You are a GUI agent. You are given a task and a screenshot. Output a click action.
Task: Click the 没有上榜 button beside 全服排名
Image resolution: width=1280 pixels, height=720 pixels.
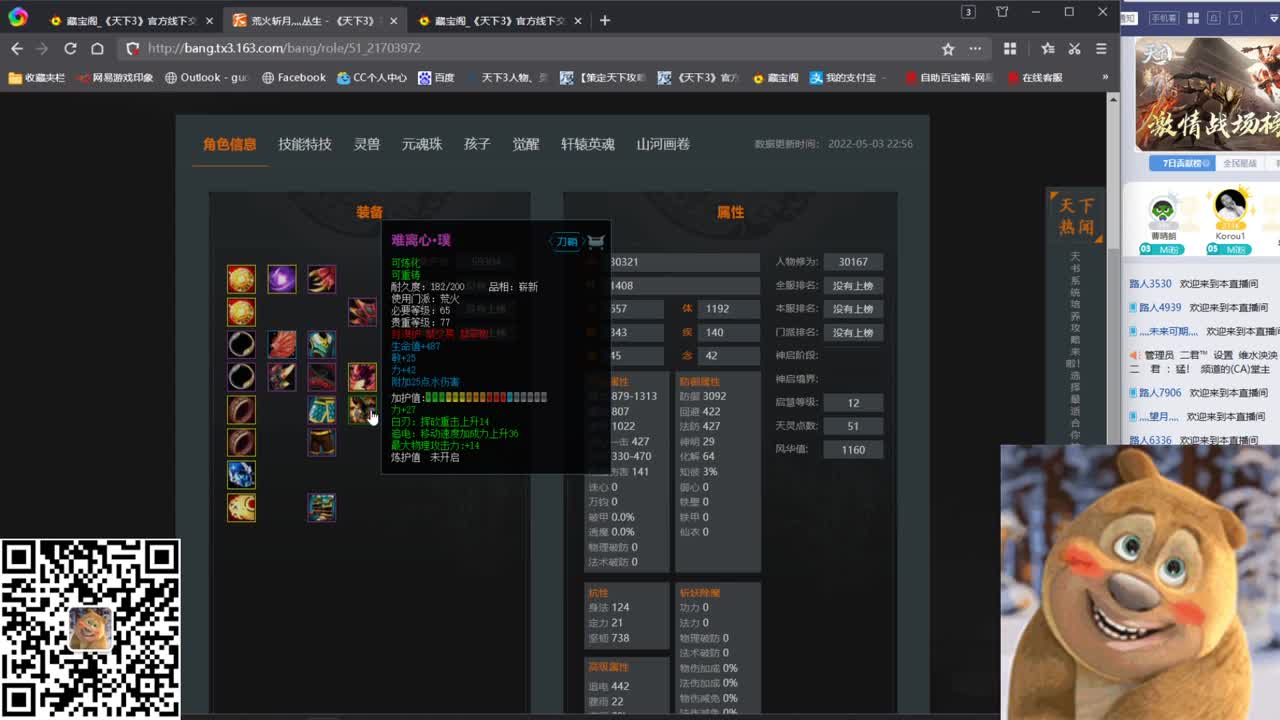852,285
